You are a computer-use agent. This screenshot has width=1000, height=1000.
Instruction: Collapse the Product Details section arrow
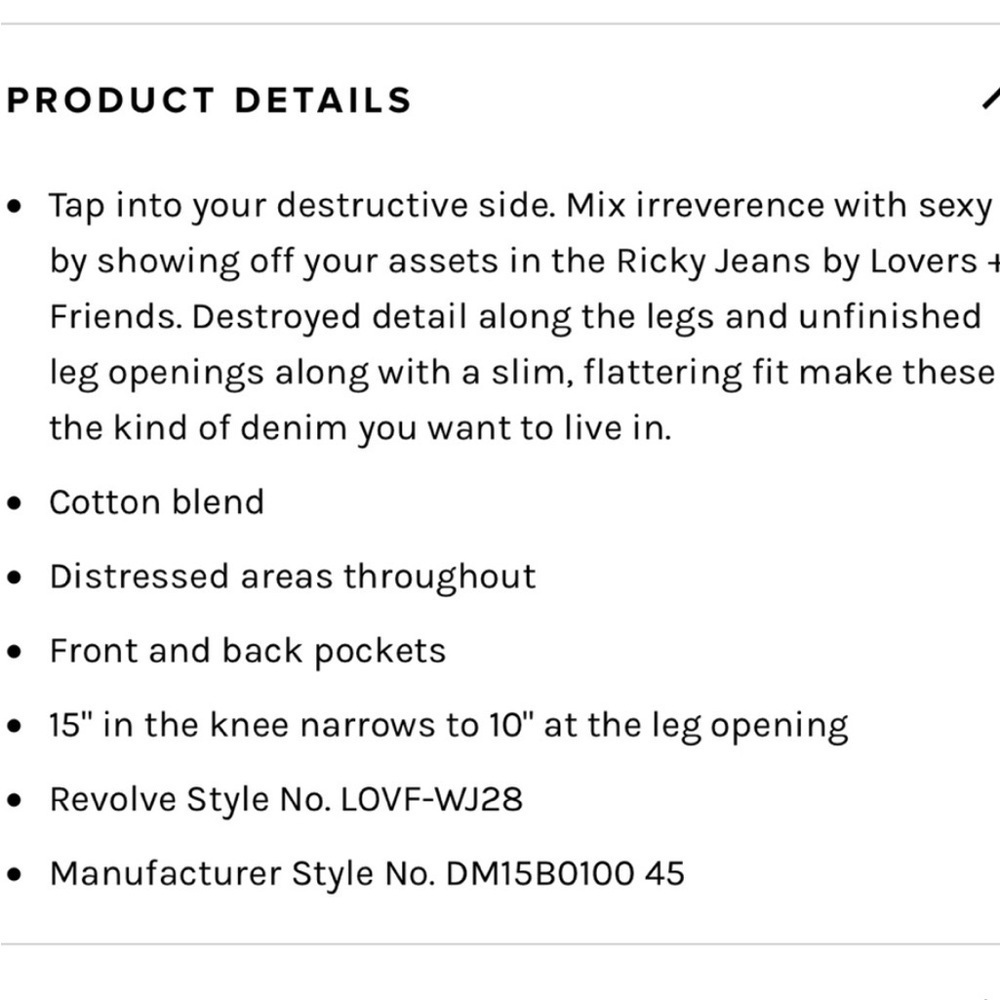[990, 98]
